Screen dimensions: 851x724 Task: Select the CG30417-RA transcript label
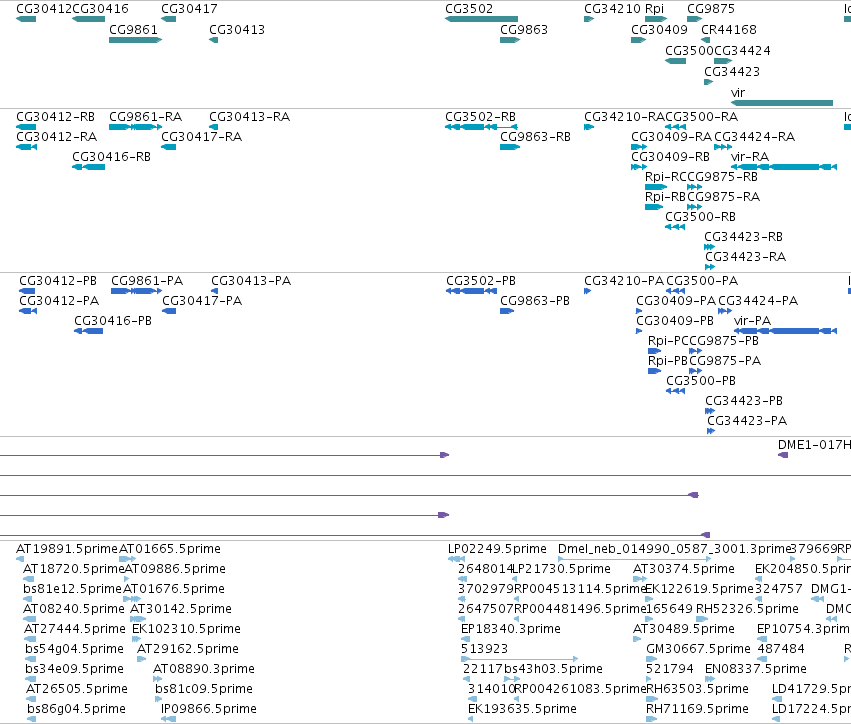pyautogui.click(x=201, y=137)
